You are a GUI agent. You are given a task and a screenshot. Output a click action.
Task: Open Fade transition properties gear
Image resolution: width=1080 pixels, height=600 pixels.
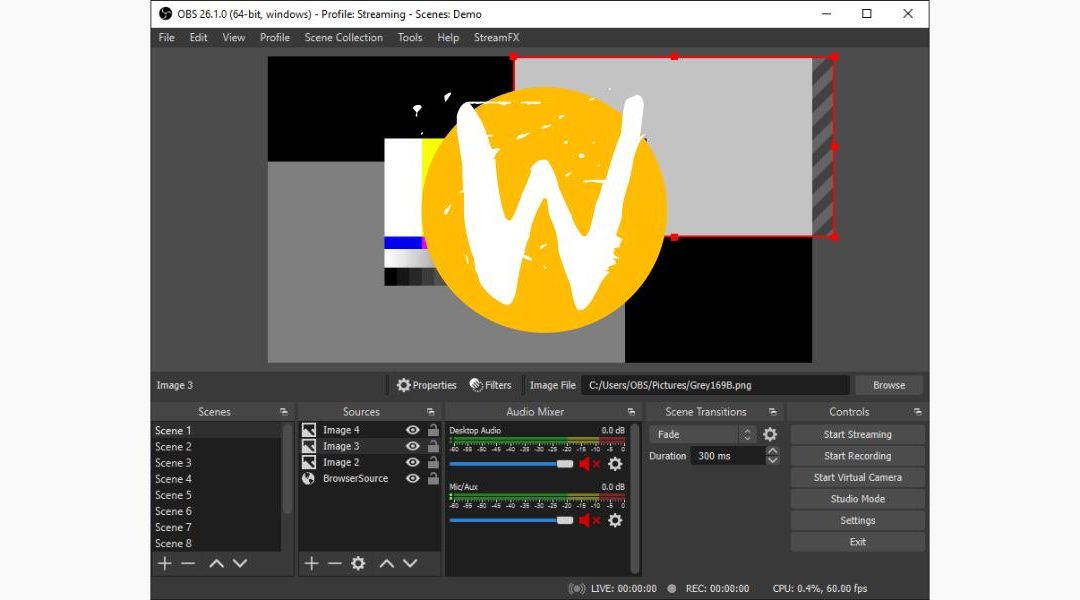(x=770, y=435)
